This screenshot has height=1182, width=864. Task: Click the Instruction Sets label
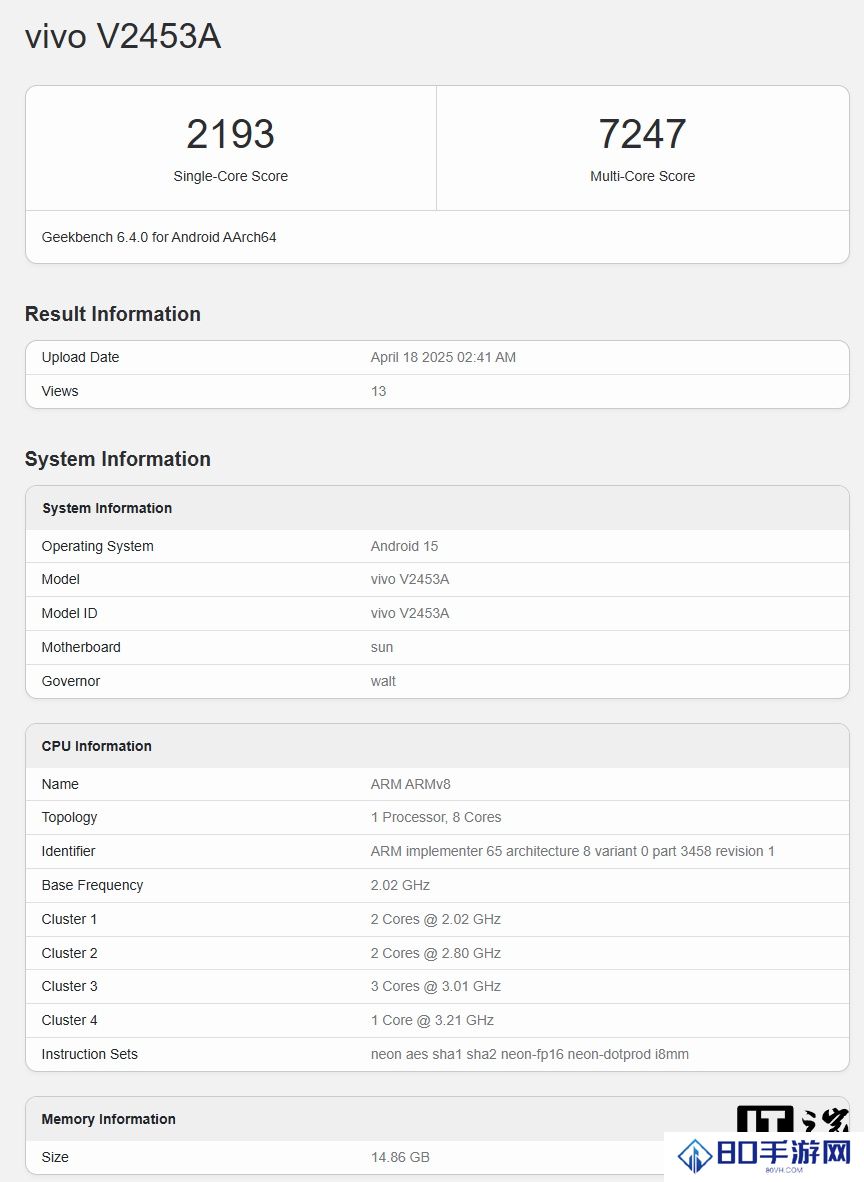point(90,1054)
